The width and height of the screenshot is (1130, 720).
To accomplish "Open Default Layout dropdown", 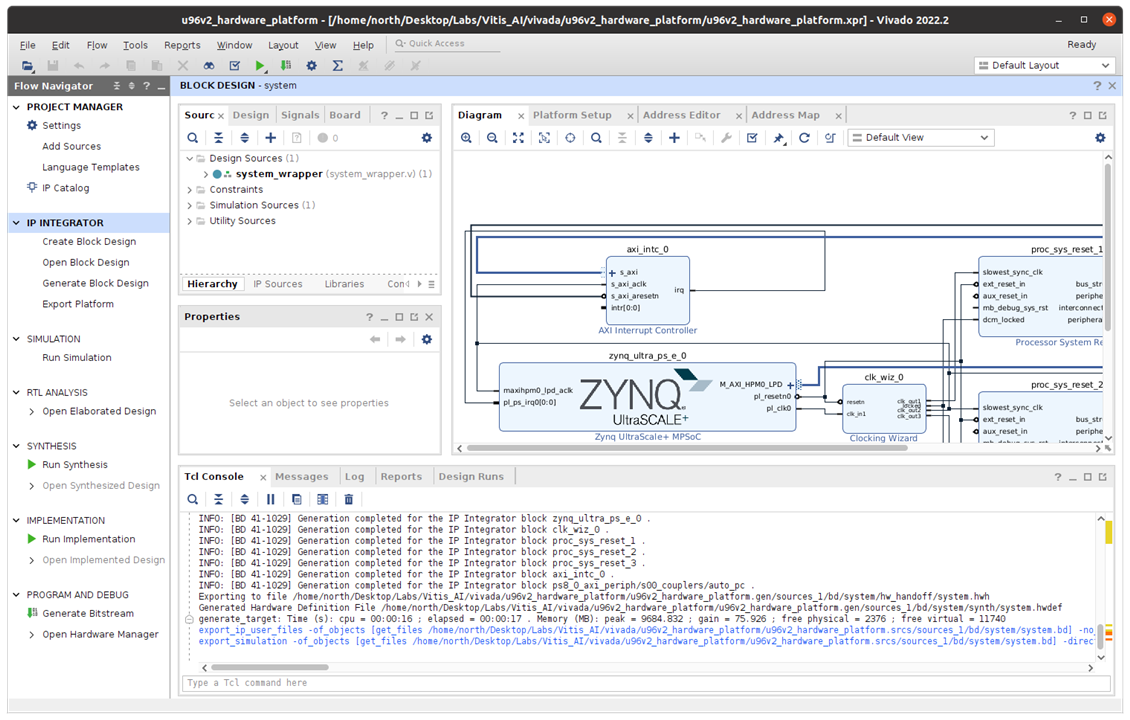I will (1044, 66).
